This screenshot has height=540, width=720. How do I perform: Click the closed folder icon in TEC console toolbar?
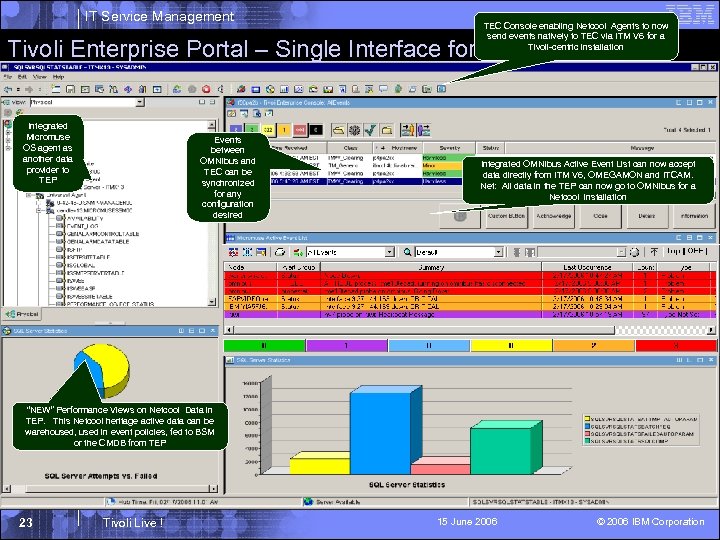[387, 130]
